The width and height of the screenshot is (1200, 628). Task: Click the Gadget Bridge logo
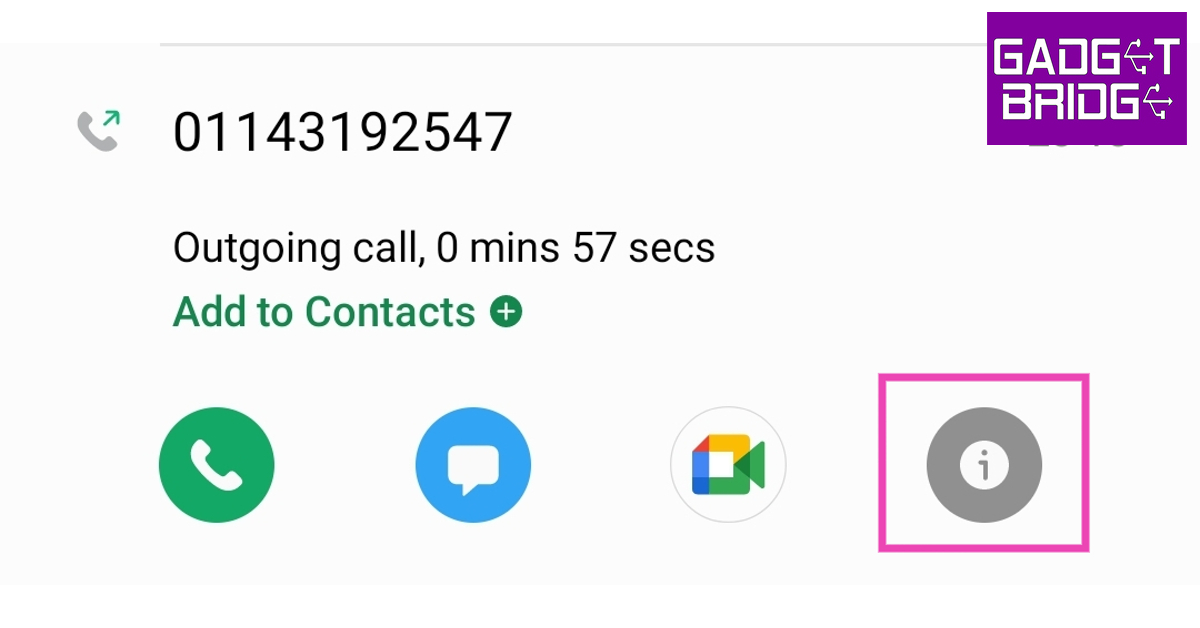point(1086,78)
